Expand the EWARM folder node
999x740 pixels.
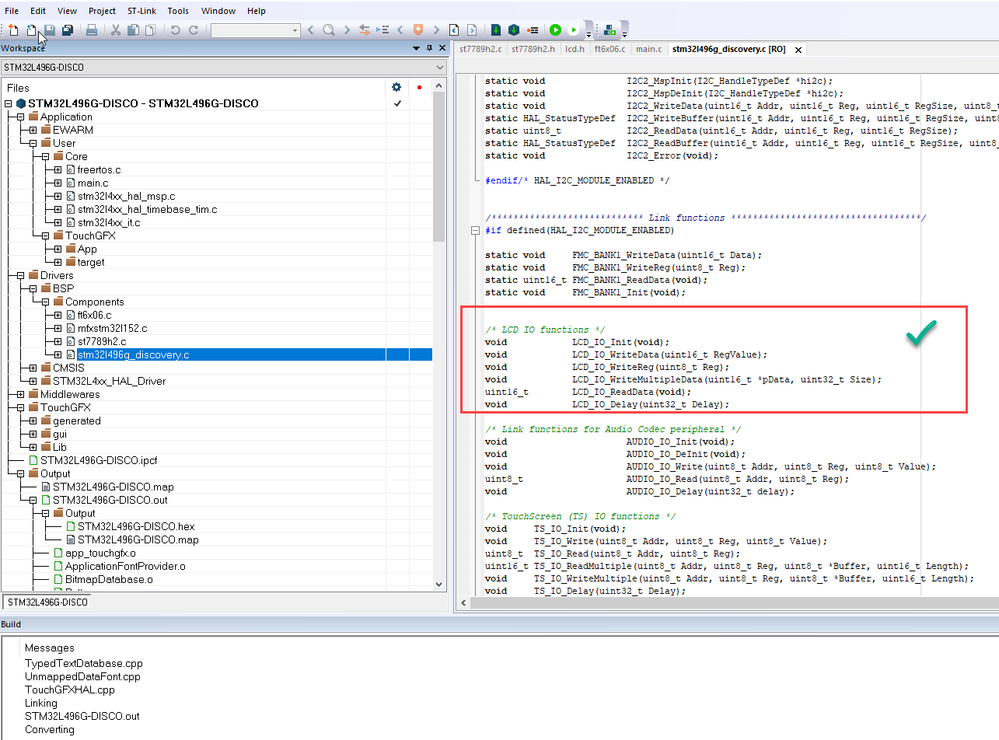pos(32,130)
